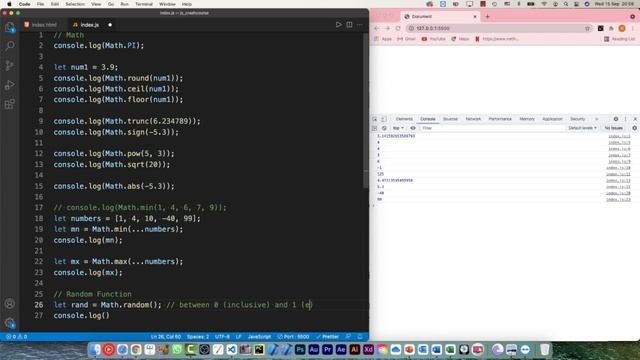The width and height of the screenshot is (640, 360).
Task: Open a new tab in Chrome
Action: [x=487, y=17]
